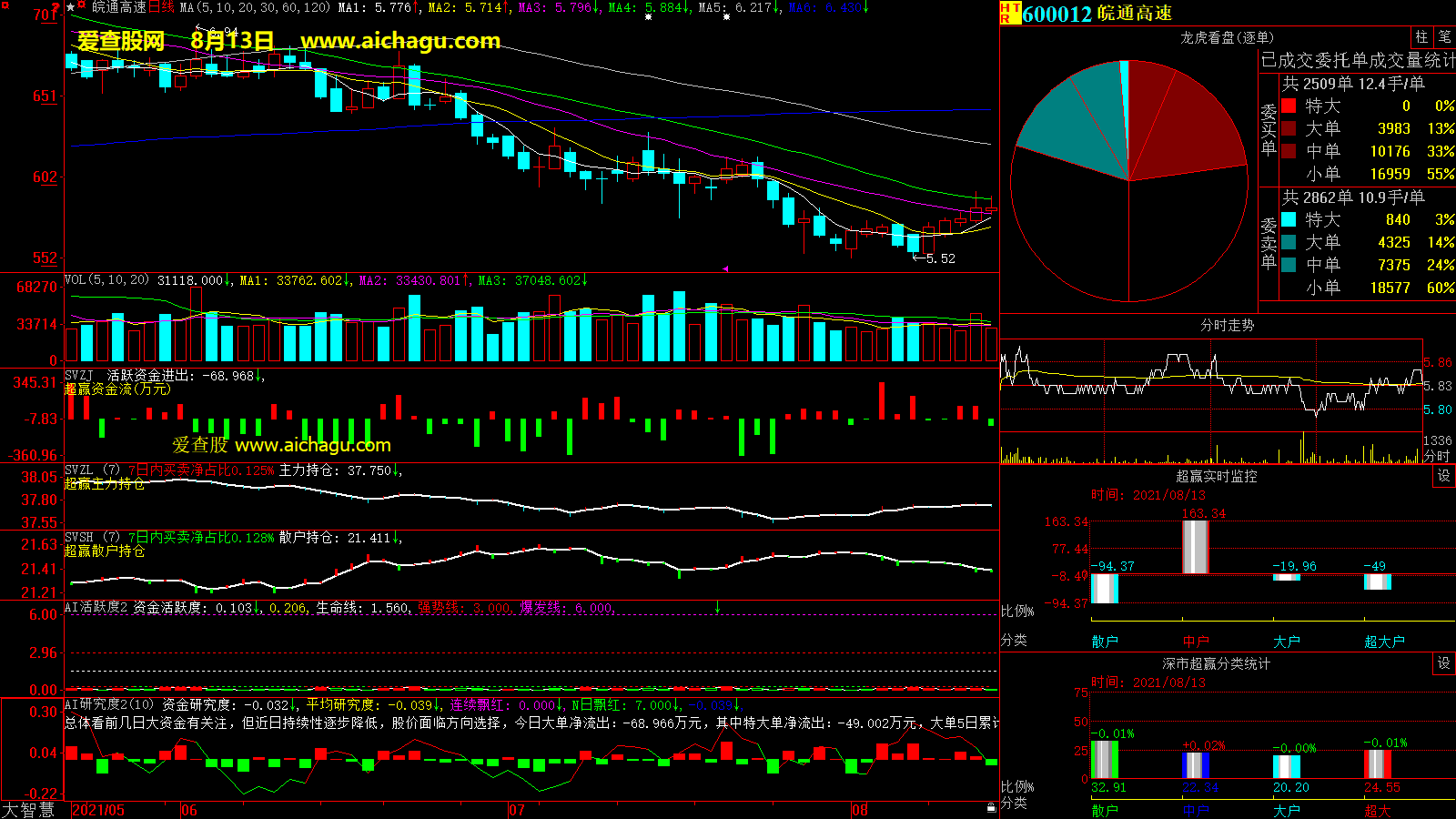Select the 分时走势 panel title
1456x819 pixels.
[x=1227, y=325]
